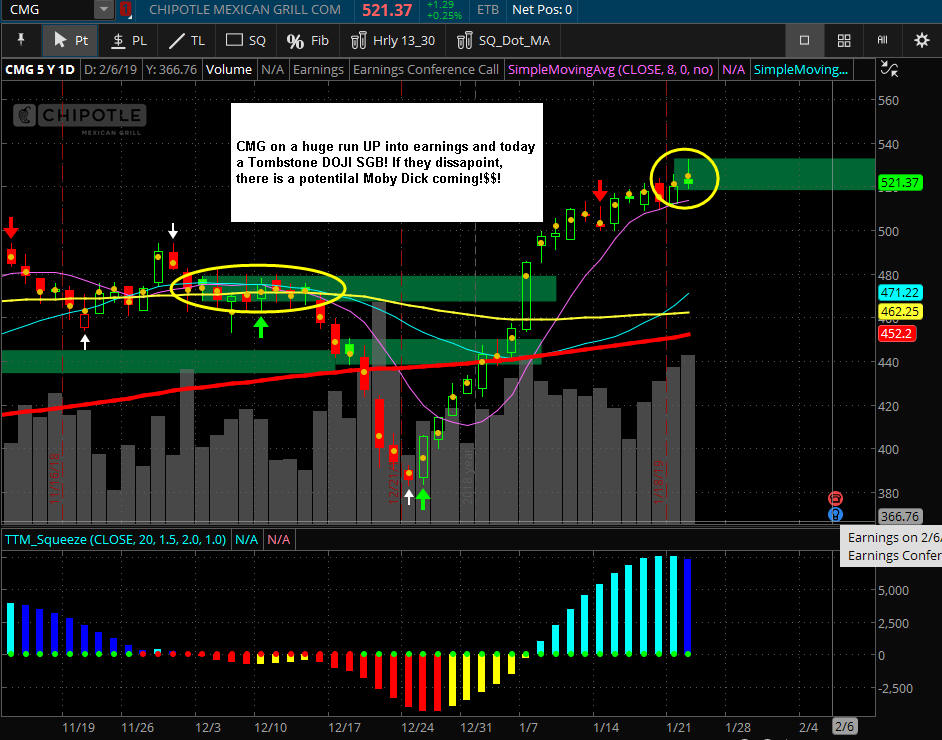942x740 pixels.
Task: Click the red symbol-link icon beside CMG
Action: (x=125, y=10)
